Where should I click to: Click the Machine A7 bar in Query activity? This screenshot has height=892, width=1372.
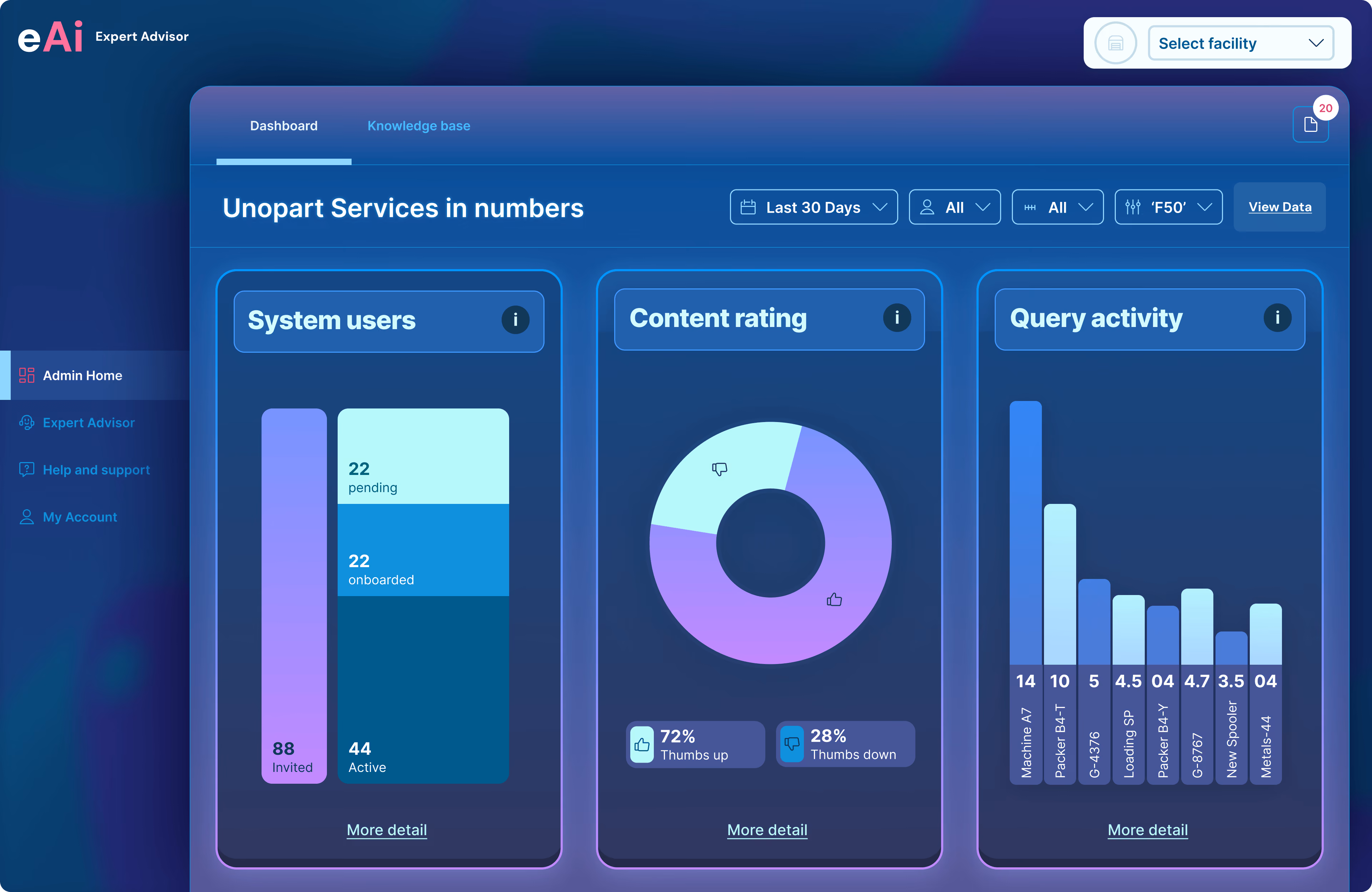point(1025,533)
